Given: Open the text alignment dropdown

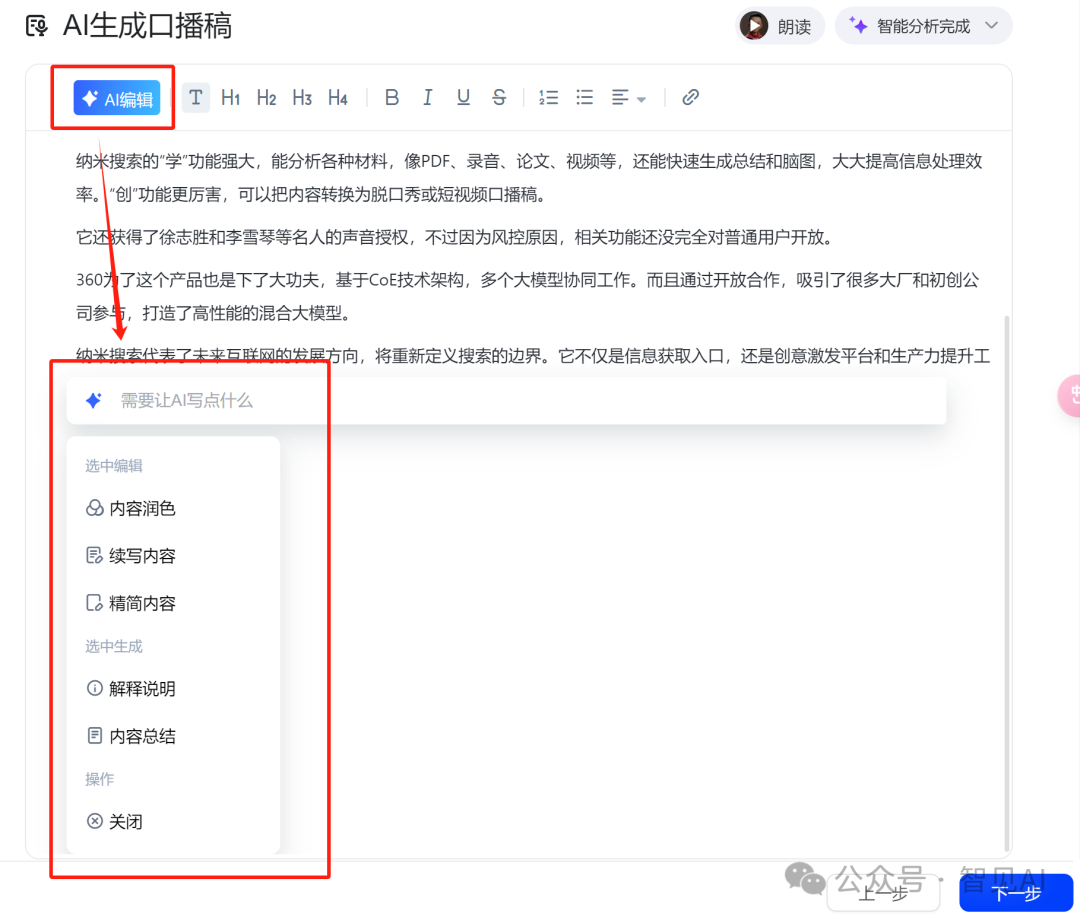Looking at the screenshot, I should coord(629,98).
